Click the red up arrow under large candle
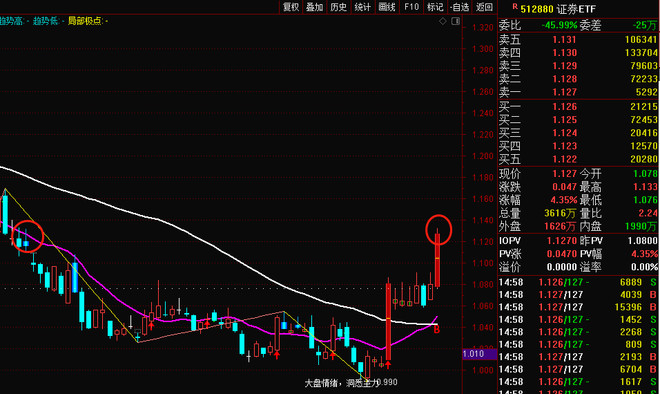 [x=388, y=364]
